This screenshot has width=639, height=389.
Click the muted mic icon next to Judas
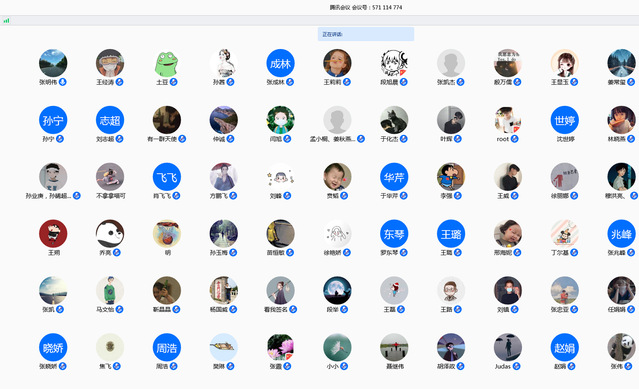(516, 366)
